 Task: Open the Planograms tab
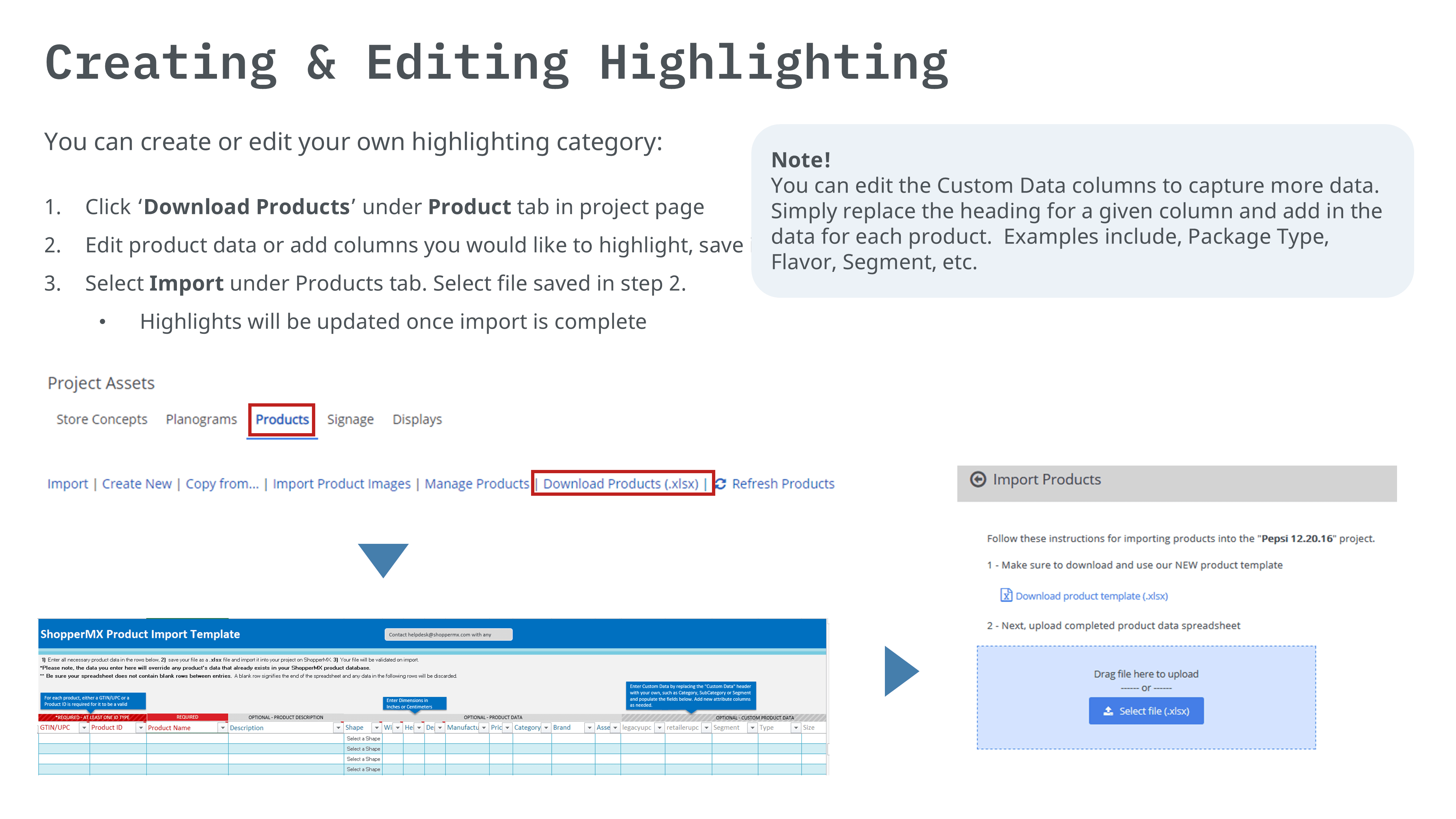coord(201,419)
